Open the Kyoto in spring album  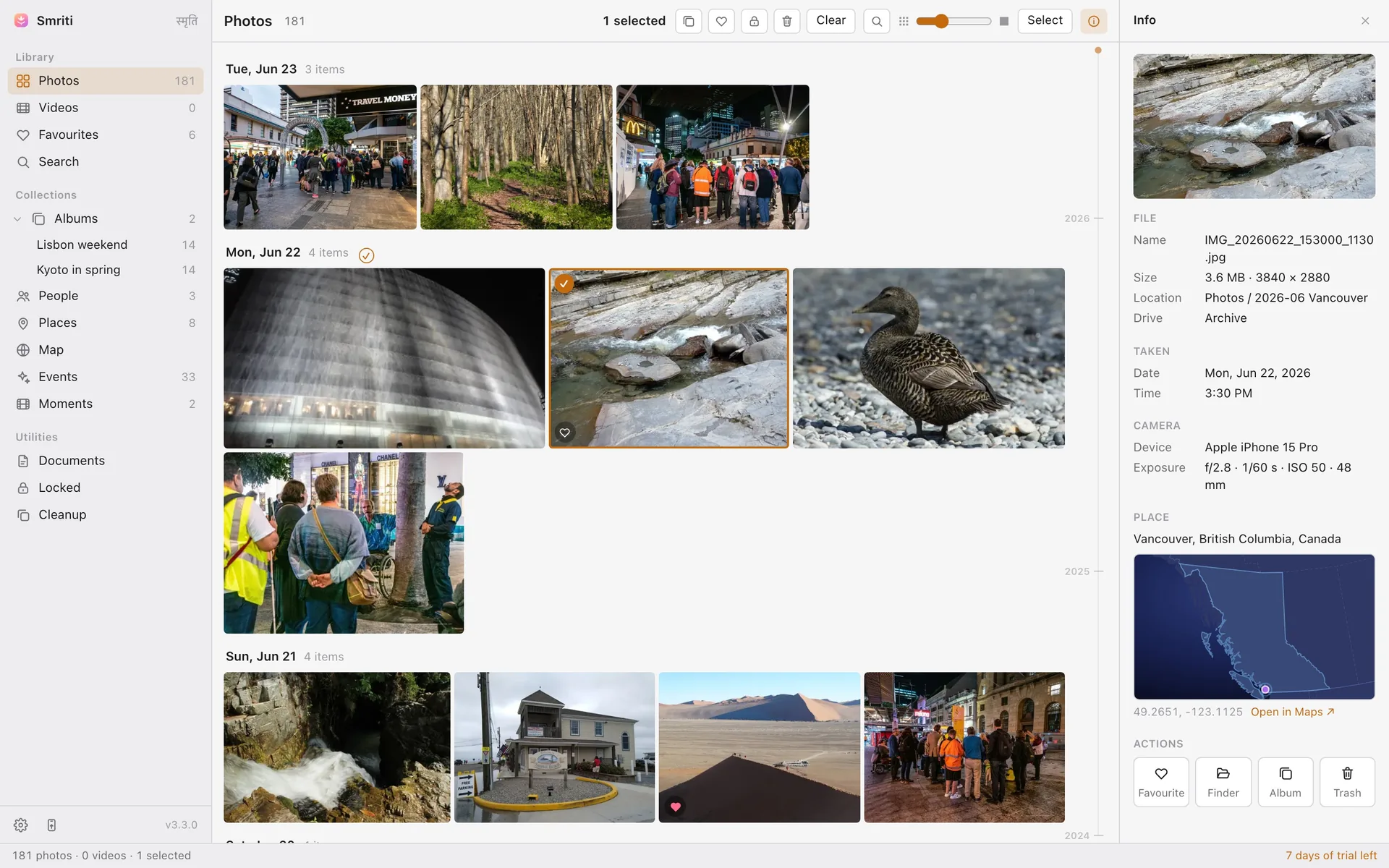pos(106,270)
